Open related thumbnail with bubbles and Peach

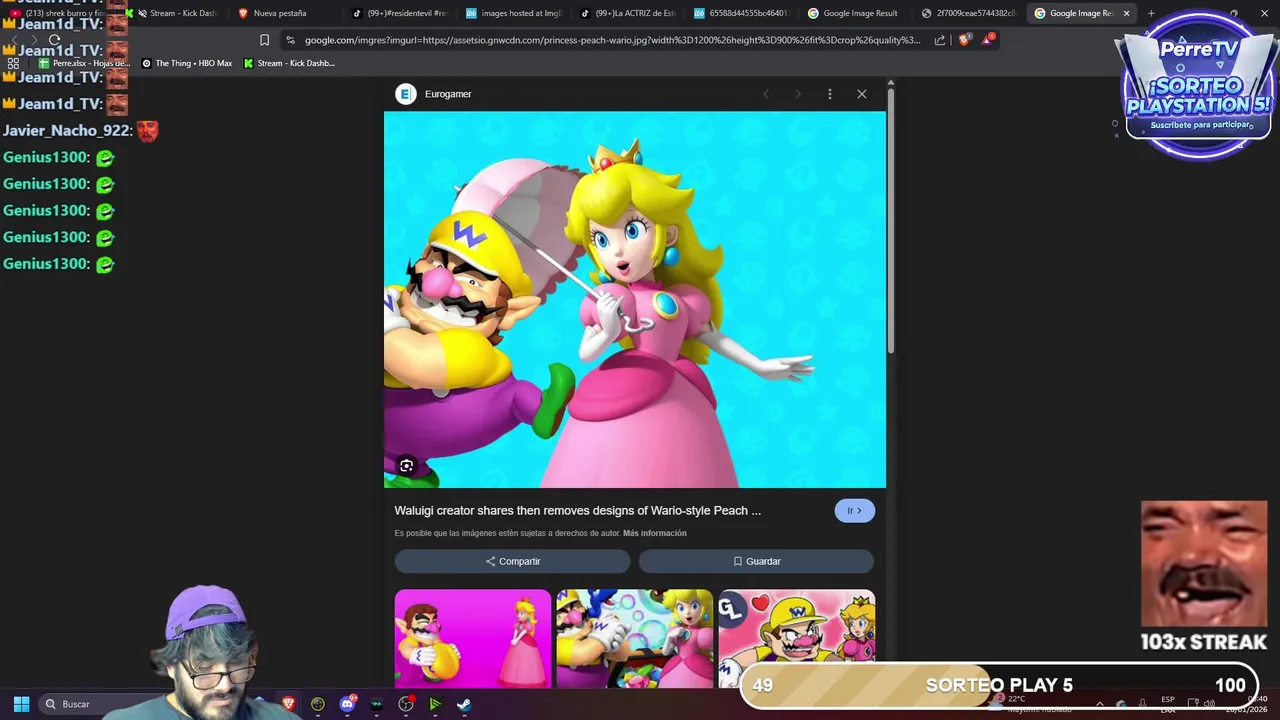pos(635,639)
